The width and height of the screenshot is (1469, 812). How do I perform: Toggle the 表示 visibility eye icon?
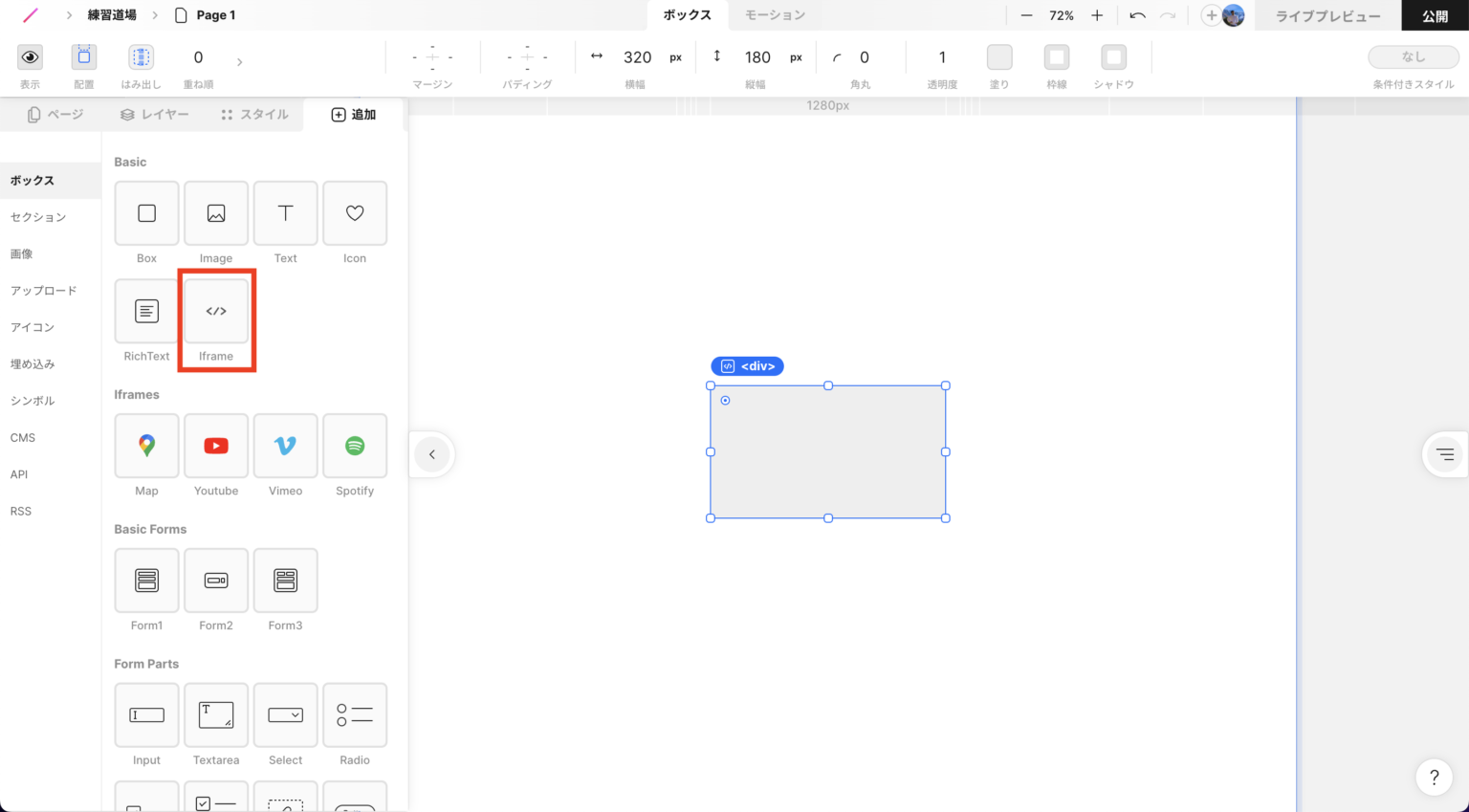coord(31,57)
